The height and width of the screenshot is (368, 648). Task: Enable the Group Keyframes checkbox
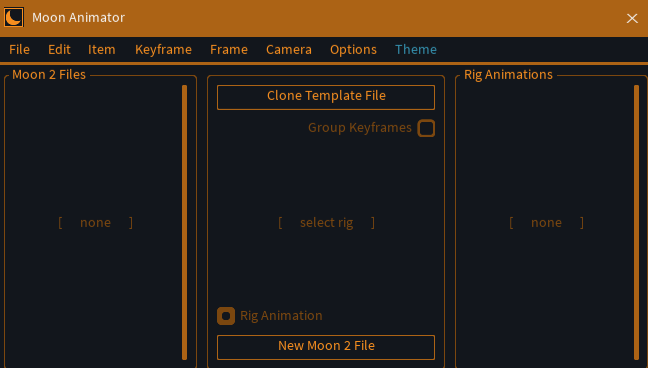tap(426, 128)
